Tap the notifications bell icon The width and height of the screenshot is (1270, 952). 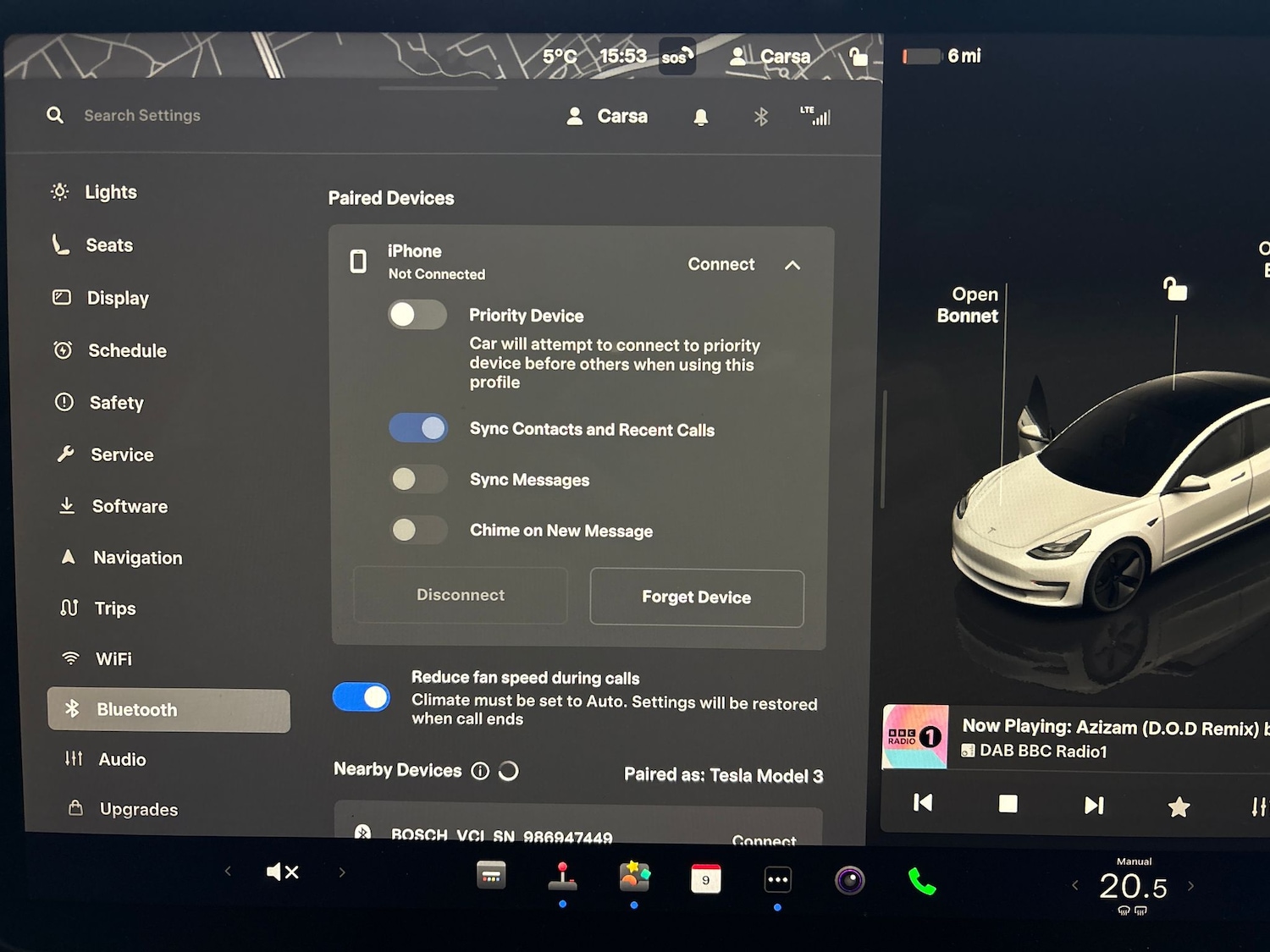(700, 116)
